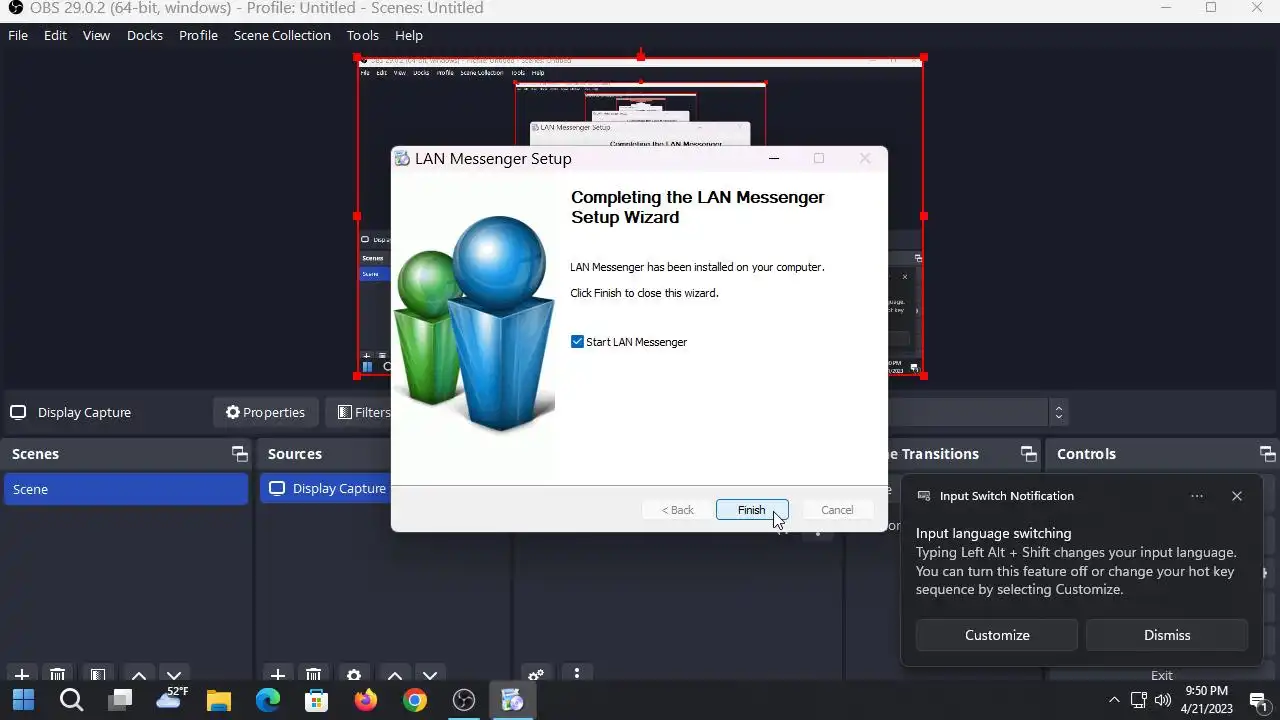Switch to LAN Messenger installer taskbar icon
1280x720 pixels.
pos(513,700)
